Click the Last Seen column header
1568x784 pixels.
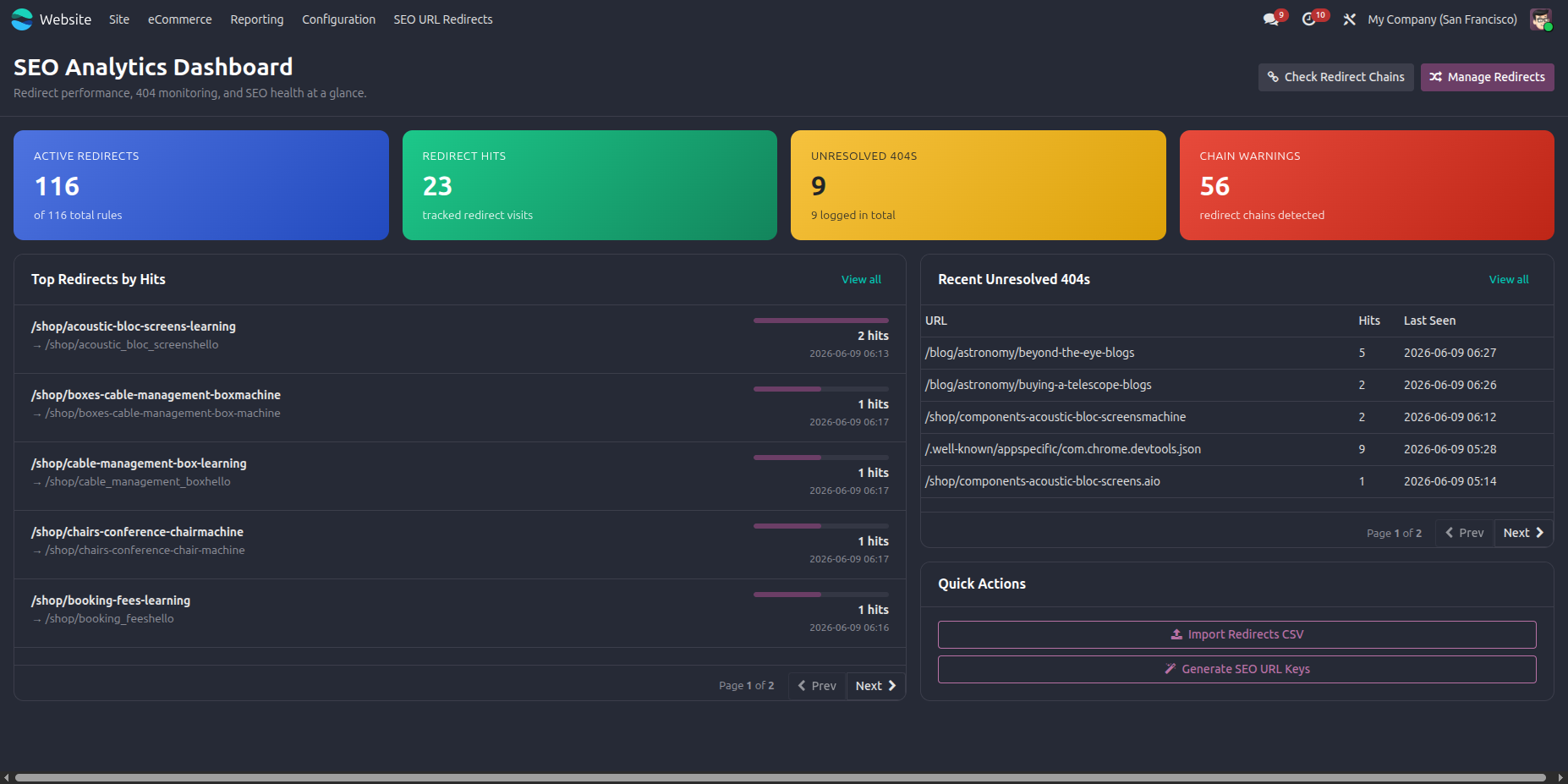(1429, 321)
